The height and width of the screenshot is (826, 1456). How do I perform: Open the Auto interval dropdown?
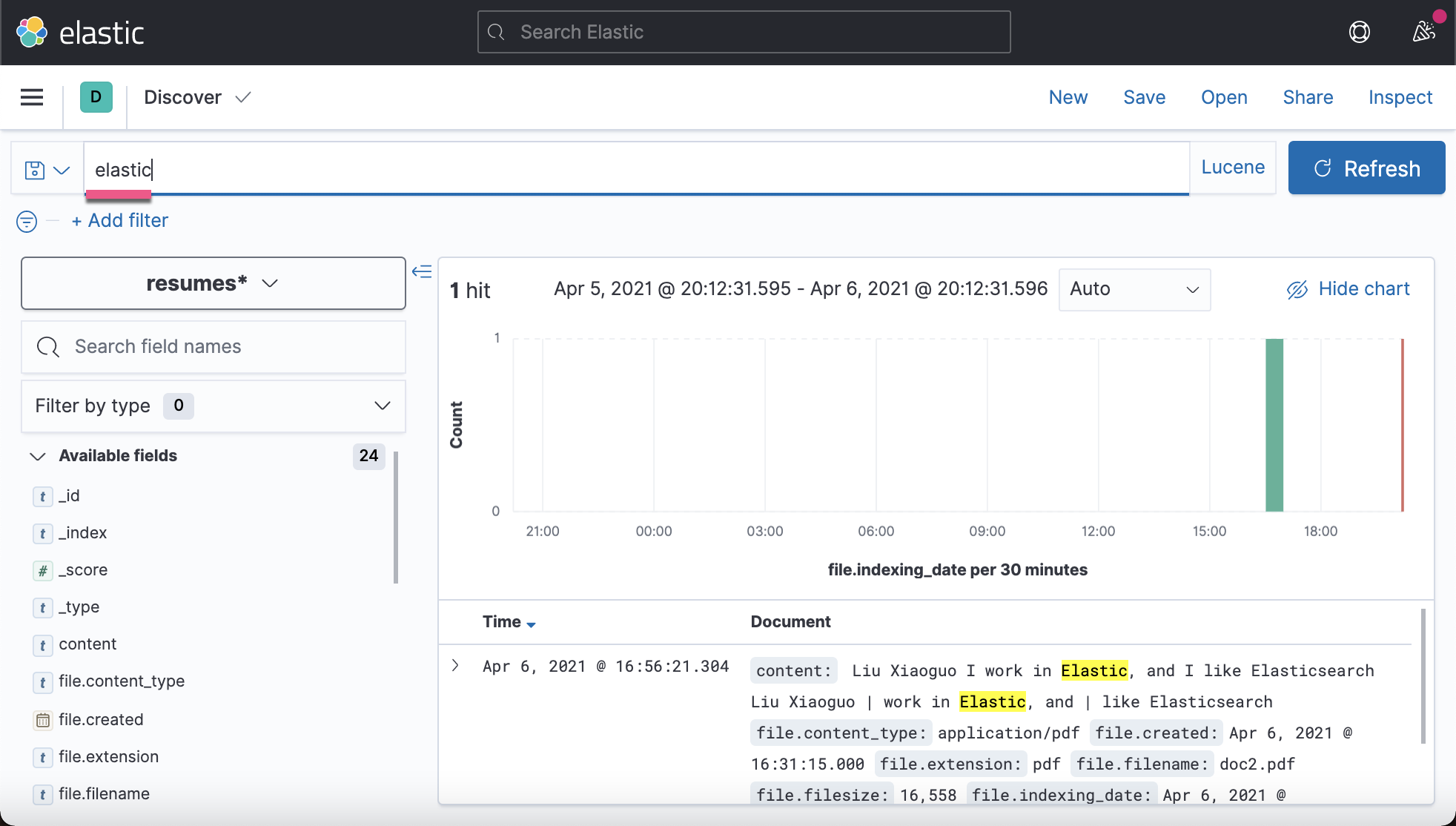pos(1134,289)
